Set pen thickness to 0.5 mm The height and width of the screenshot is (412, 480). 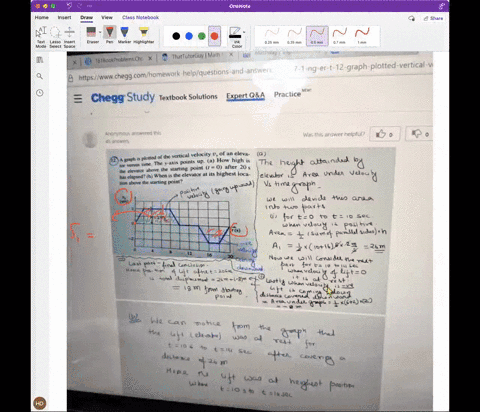point(317,36)
